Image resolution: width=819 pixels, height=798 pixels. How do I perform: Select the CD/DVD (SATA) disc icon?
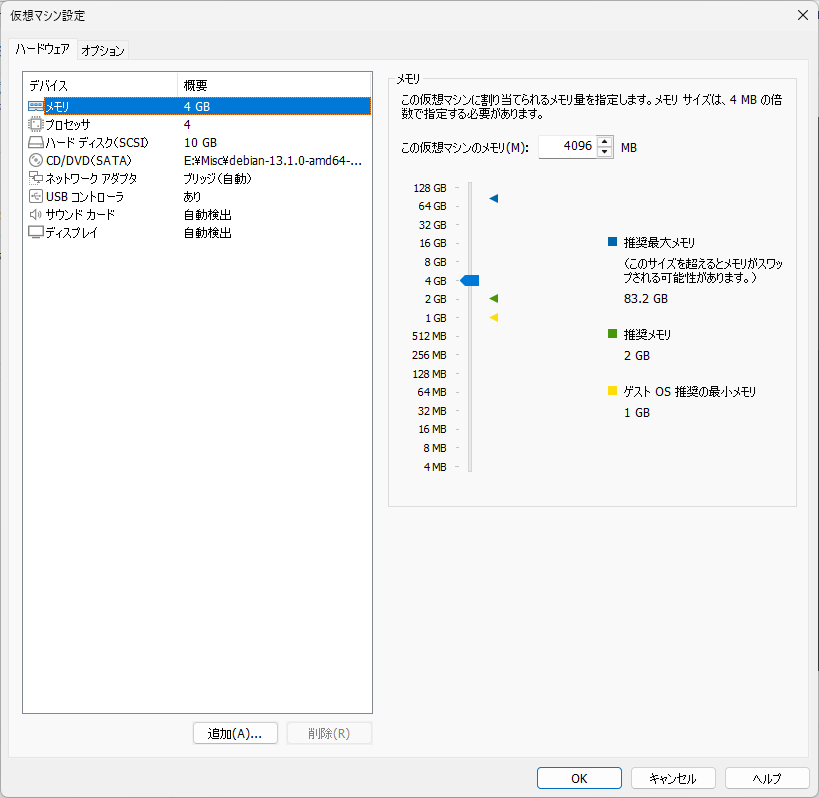[x=36, y=160]
